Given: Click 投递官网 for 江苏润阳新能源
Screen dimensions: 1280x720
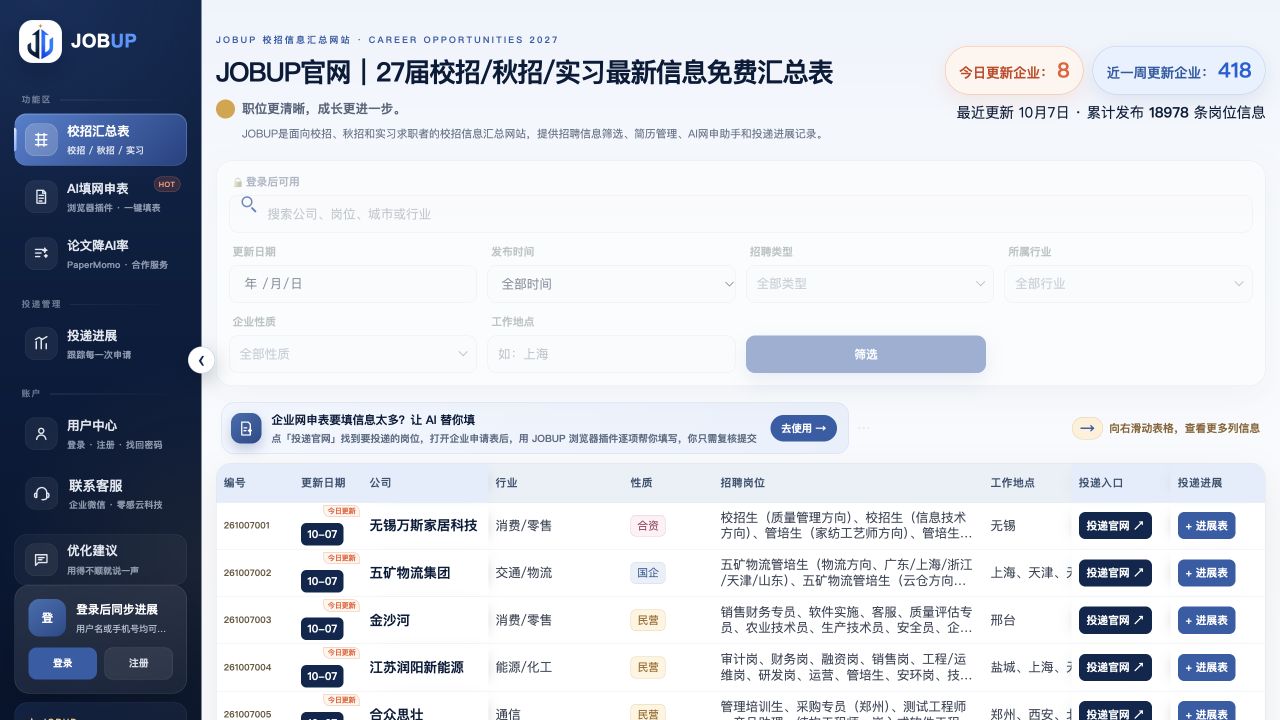Looking at the screenshot, I should coord(1115,667).
